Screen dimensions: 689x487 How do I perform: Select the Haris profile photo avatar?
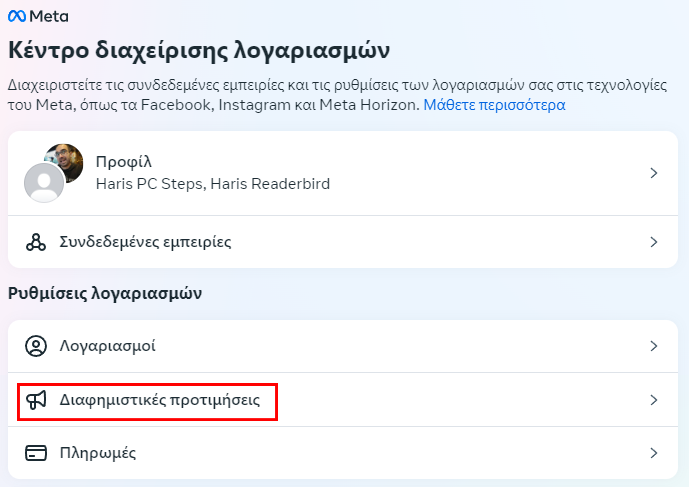pos(66,162)
